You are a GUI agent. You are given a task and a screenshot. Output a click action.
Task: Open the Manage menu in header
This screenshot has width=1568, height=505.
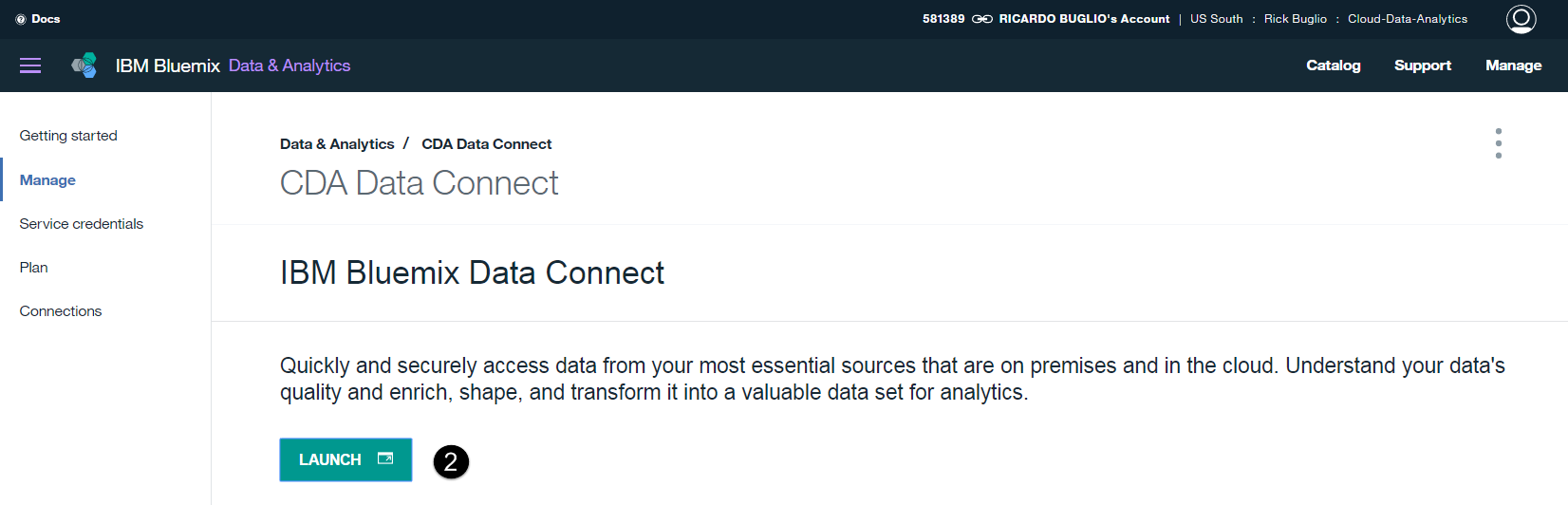pyautogui.click(x=1513, y=65)
